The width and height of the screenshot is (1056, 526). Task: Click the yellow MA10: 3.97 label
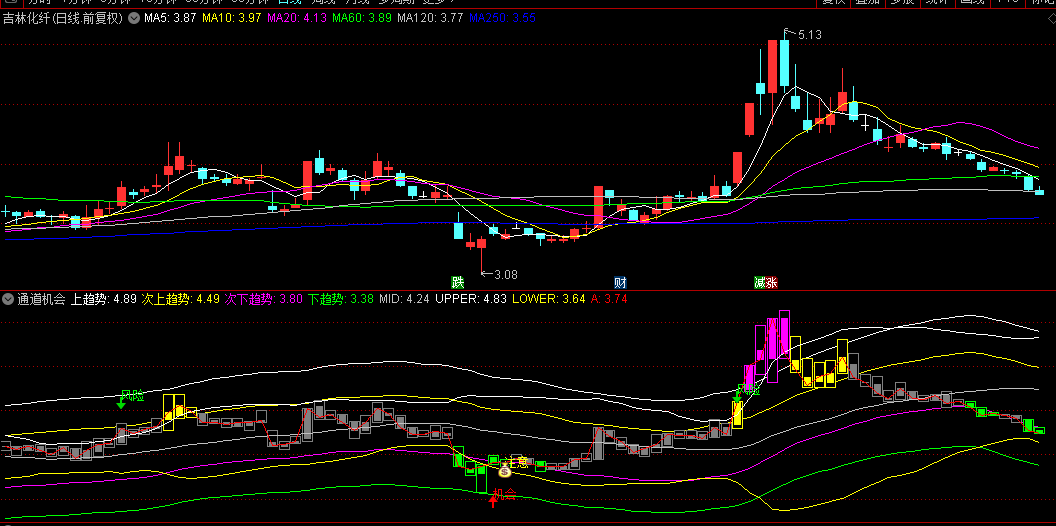click(x=232, y=18)
